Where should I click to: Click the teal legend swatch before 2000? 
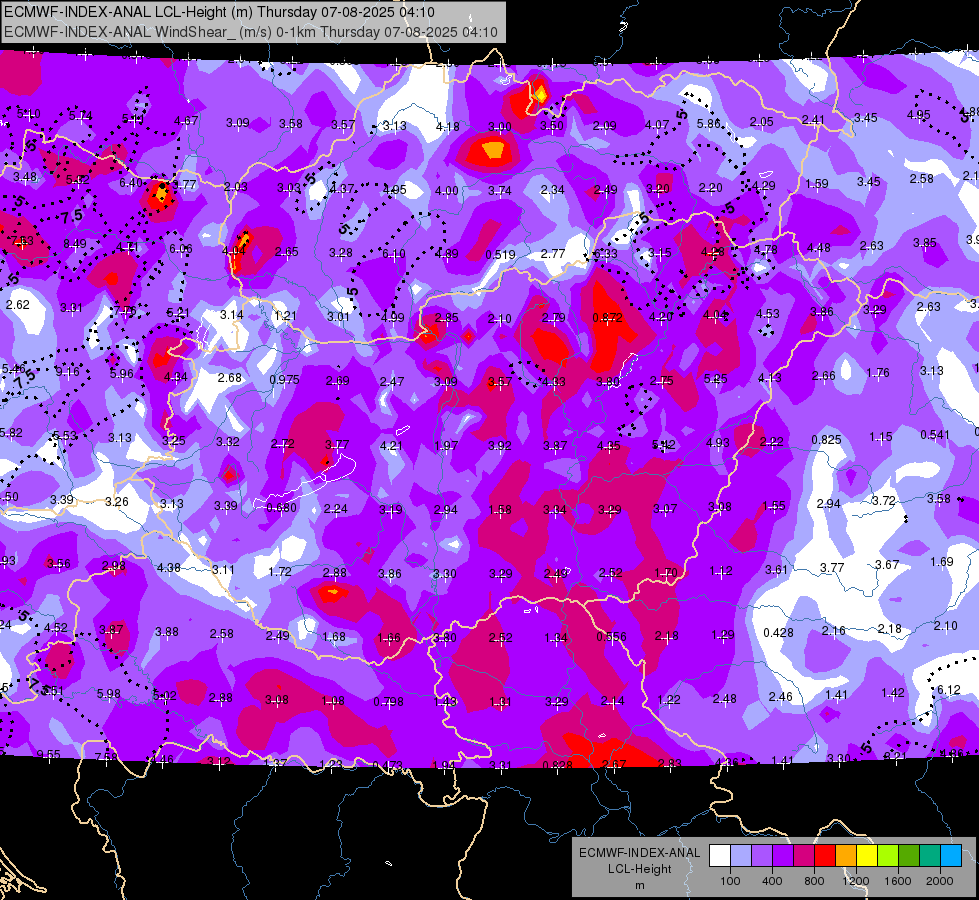(930, 856)
